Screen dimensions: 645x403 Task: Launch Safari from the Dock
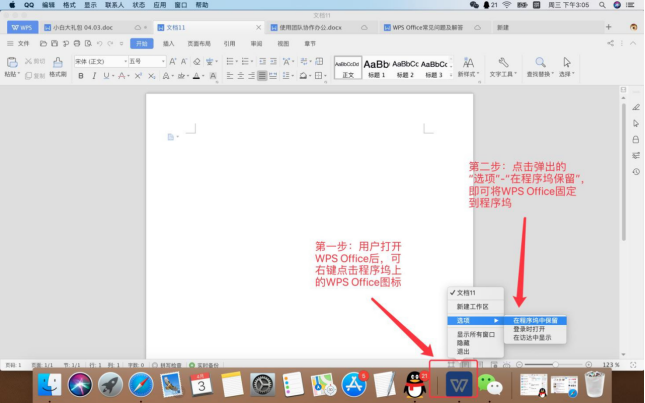141,384
